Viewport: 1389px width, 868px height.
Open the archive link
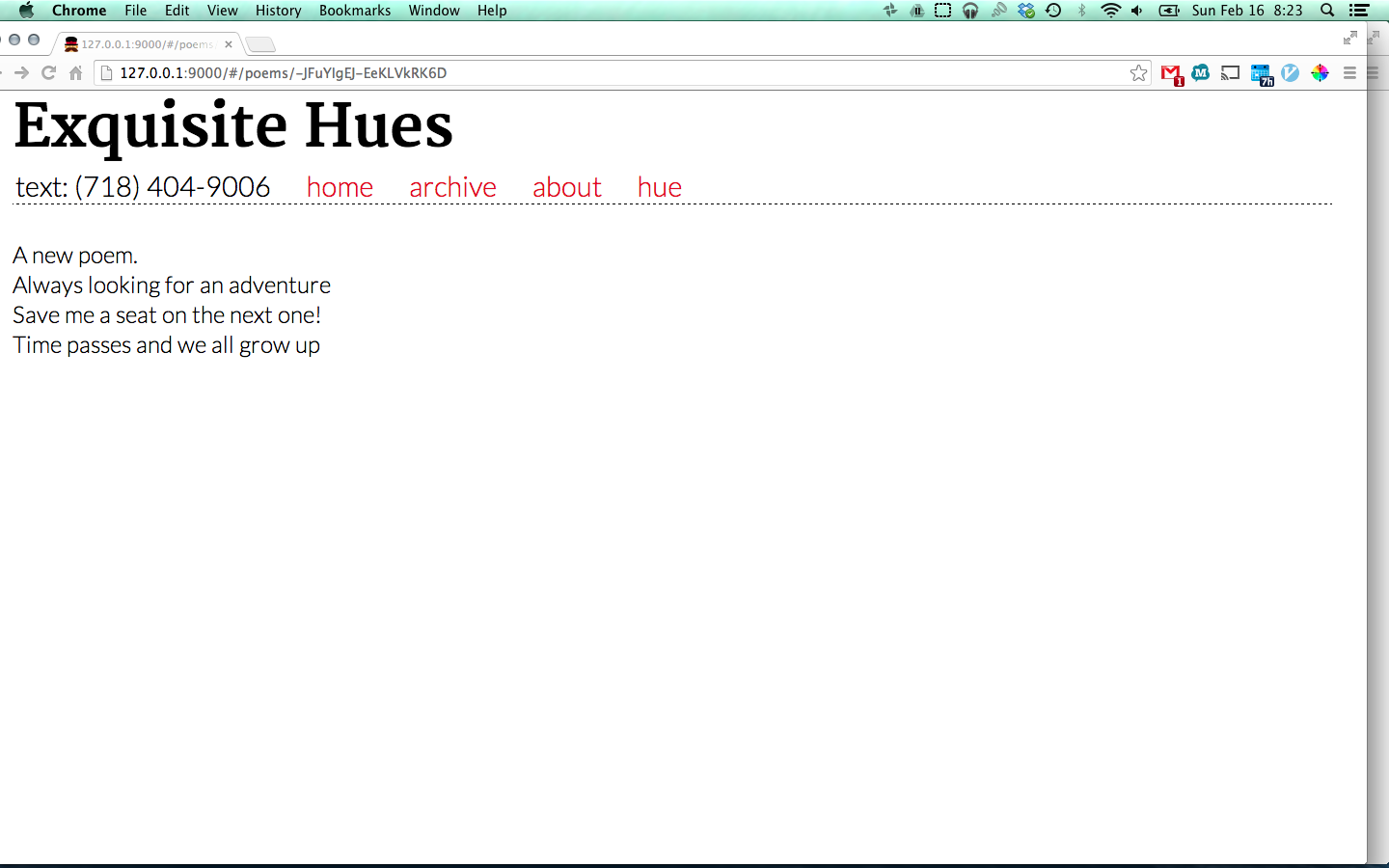[452, 187]
